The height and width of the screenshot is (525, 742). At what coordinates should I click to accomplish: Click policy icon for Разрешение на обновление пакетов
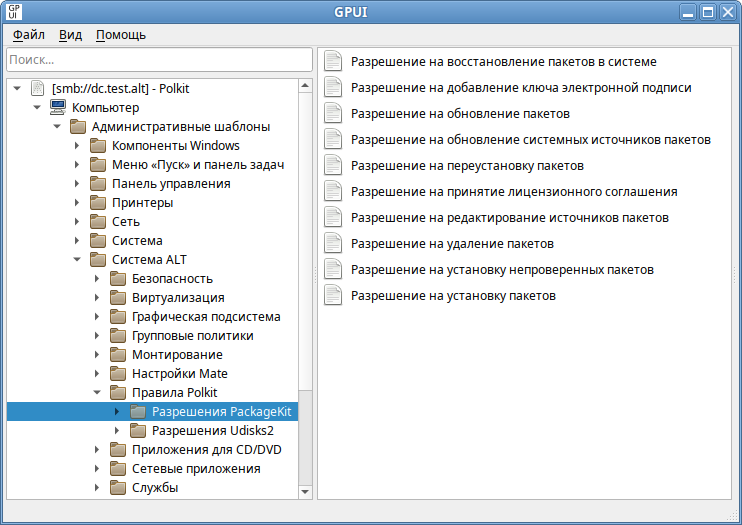click(333, 114)
